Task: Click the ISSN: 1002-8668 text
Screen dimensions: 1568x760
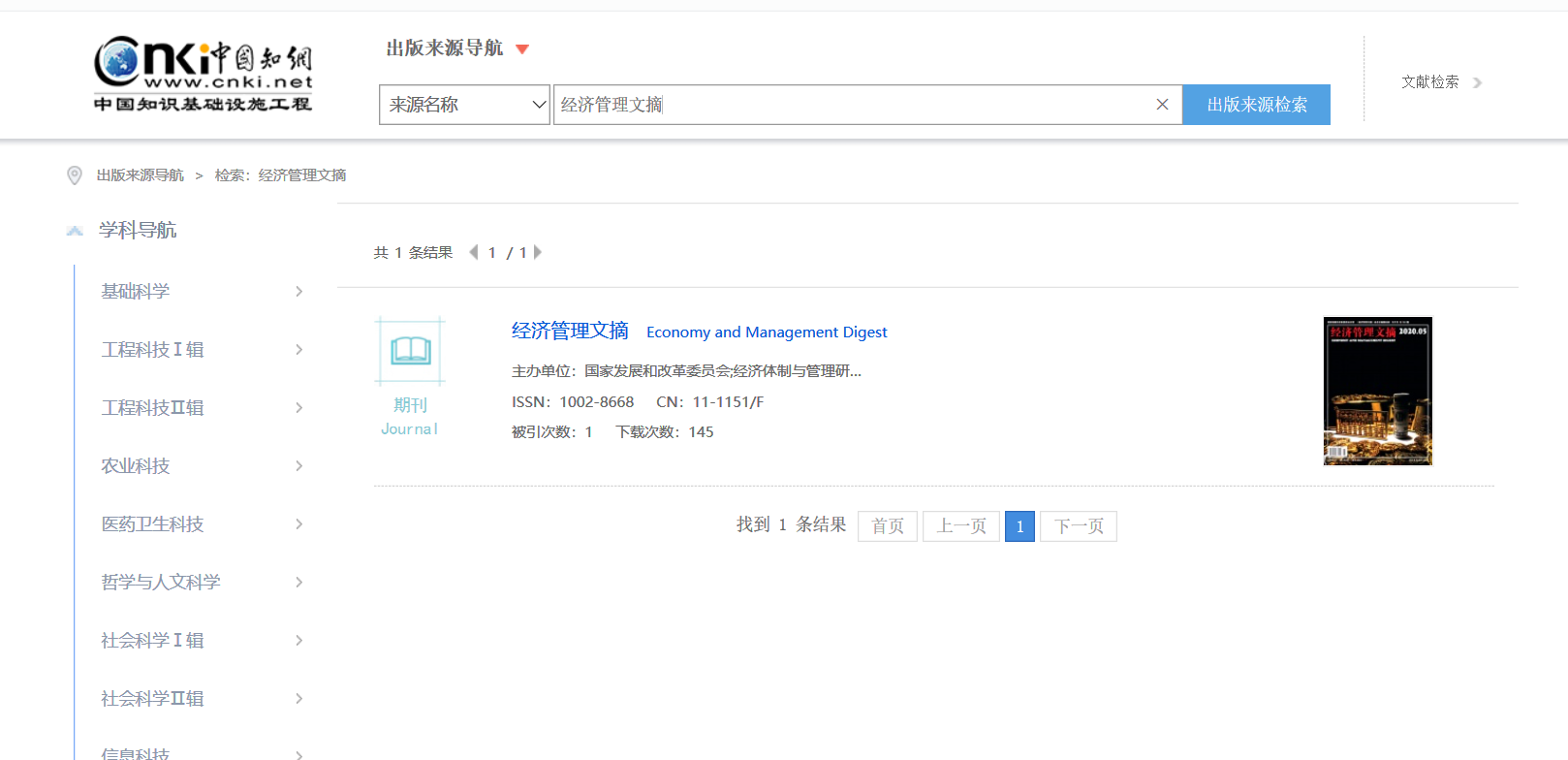Action: click(573, 402)
